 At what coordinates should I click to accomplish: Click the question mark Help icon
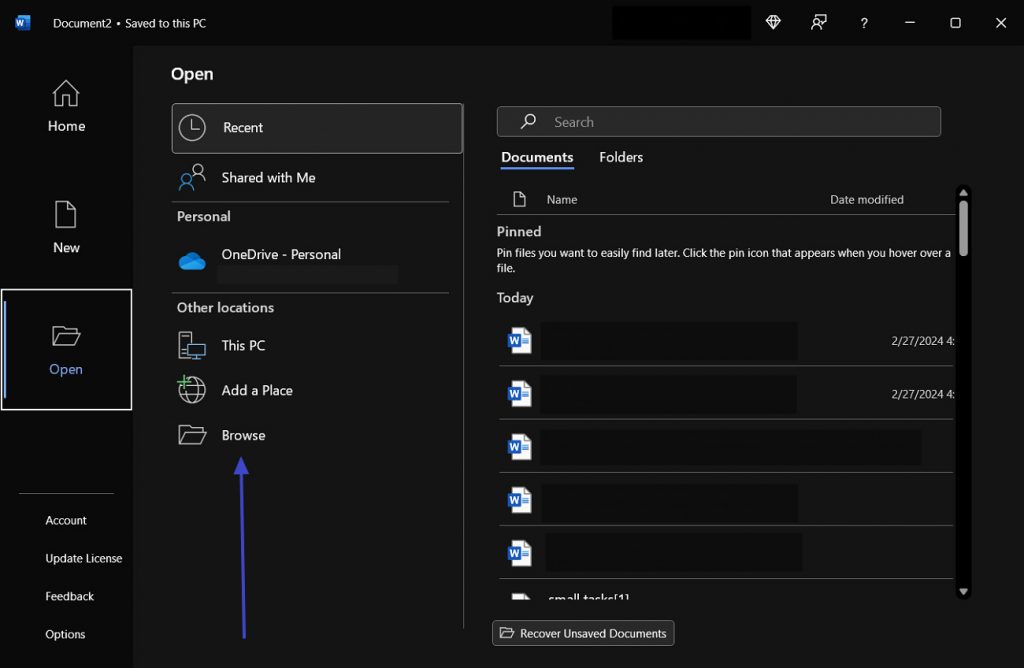click(864, 23)
